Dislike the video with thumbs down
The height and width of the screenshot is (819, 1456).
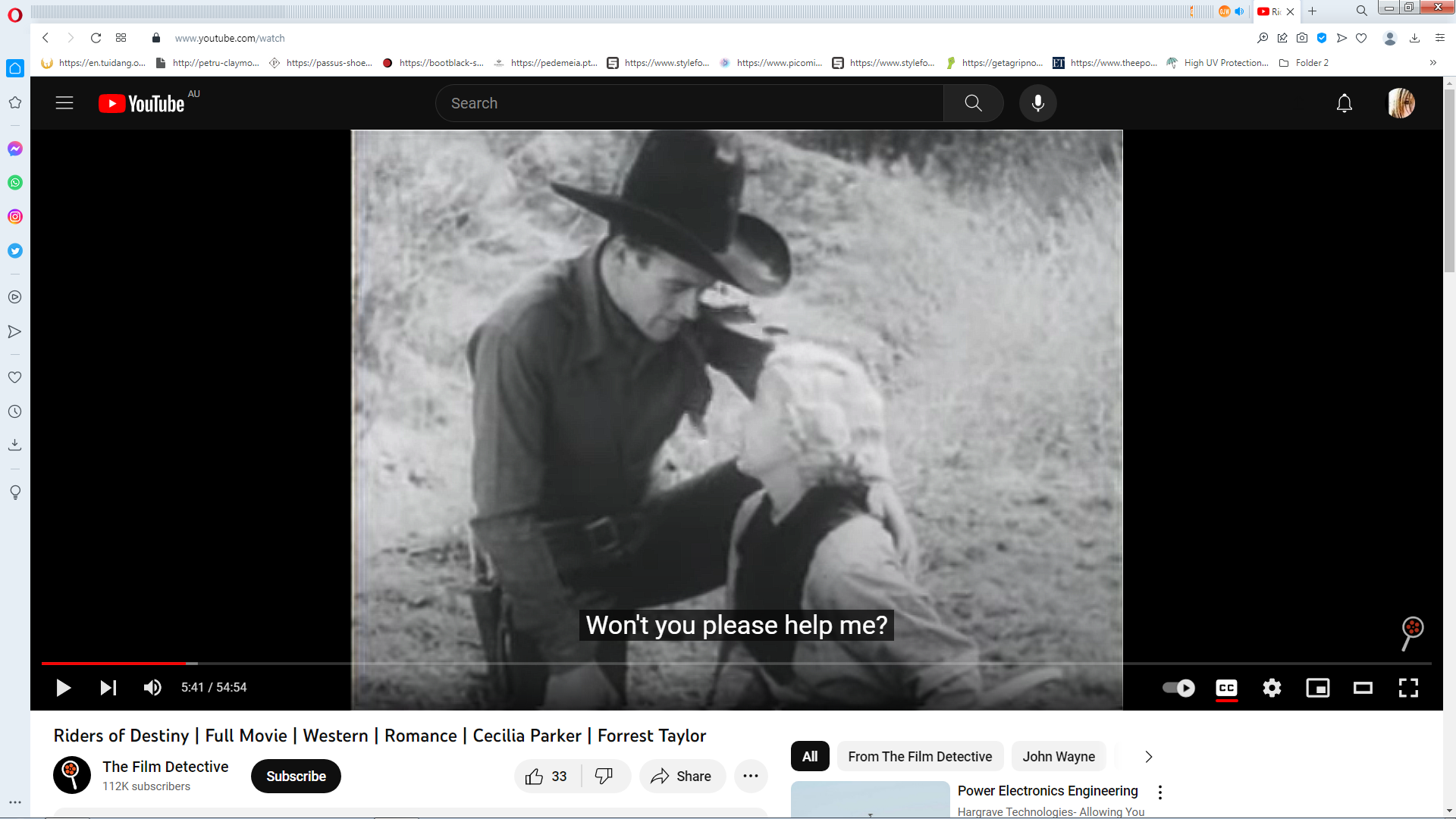[x=604, y=776]
